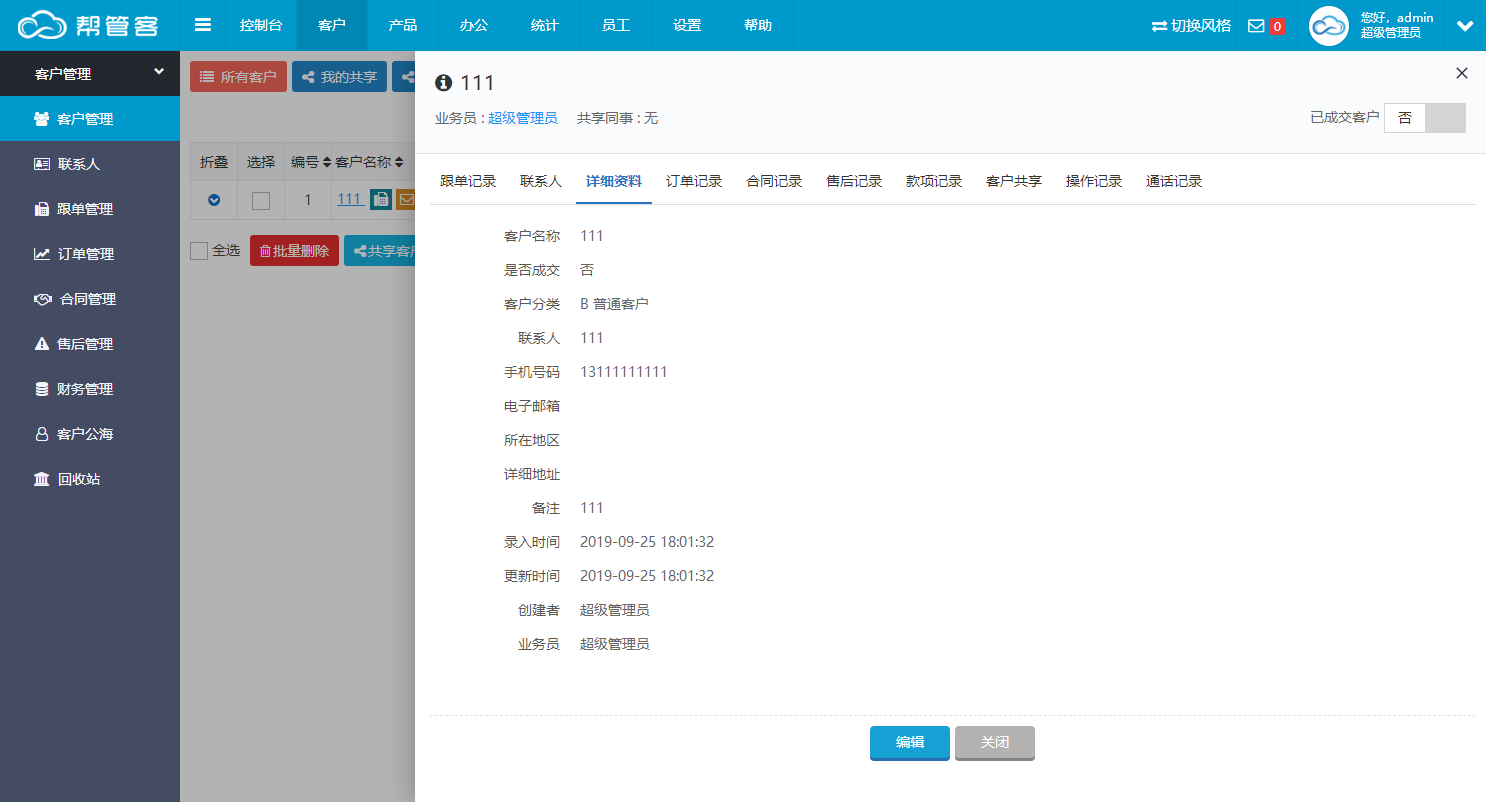Click the 编辑 edit button
The height and width of the screenshot is (802, 1486).
pos(910,743)
